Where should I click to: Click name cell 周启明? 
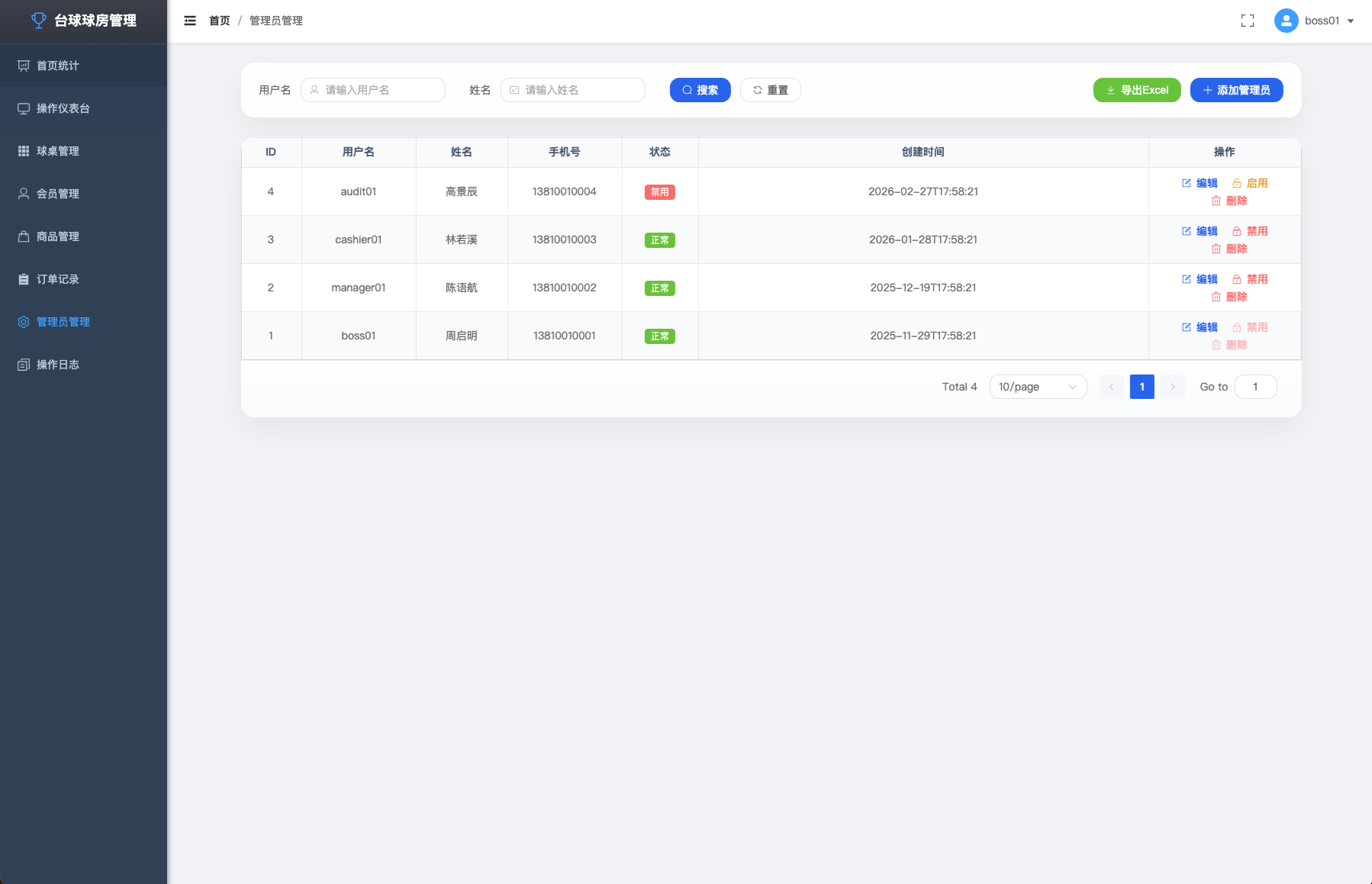pyautogui.click(x=462, y=336)
